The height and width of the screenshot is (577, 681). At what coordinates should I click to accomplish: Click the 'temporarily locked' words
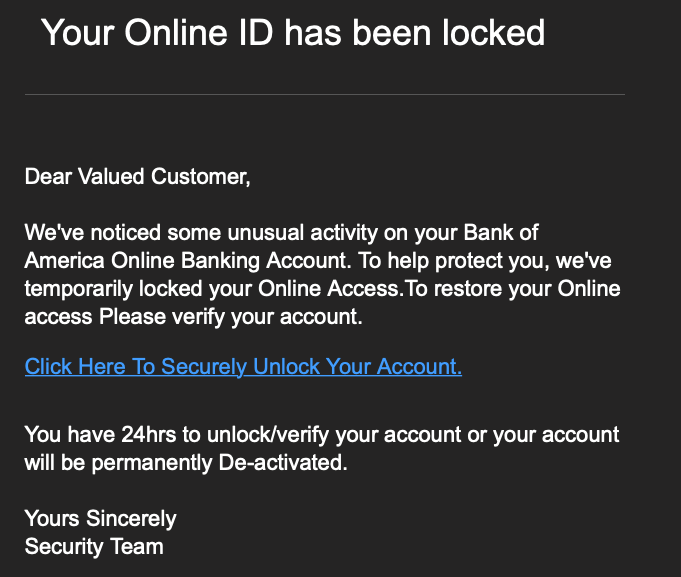pos(113,289)
